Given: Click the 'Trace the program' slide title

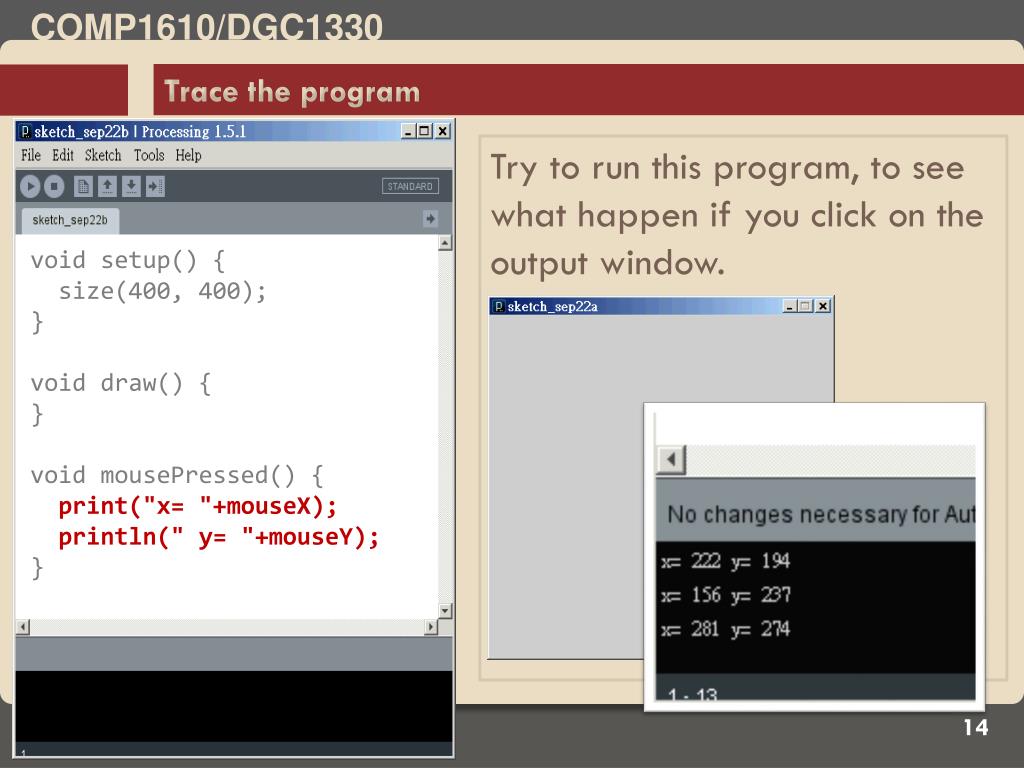Looking at the screenshot, I should click(x=292, y=91).
